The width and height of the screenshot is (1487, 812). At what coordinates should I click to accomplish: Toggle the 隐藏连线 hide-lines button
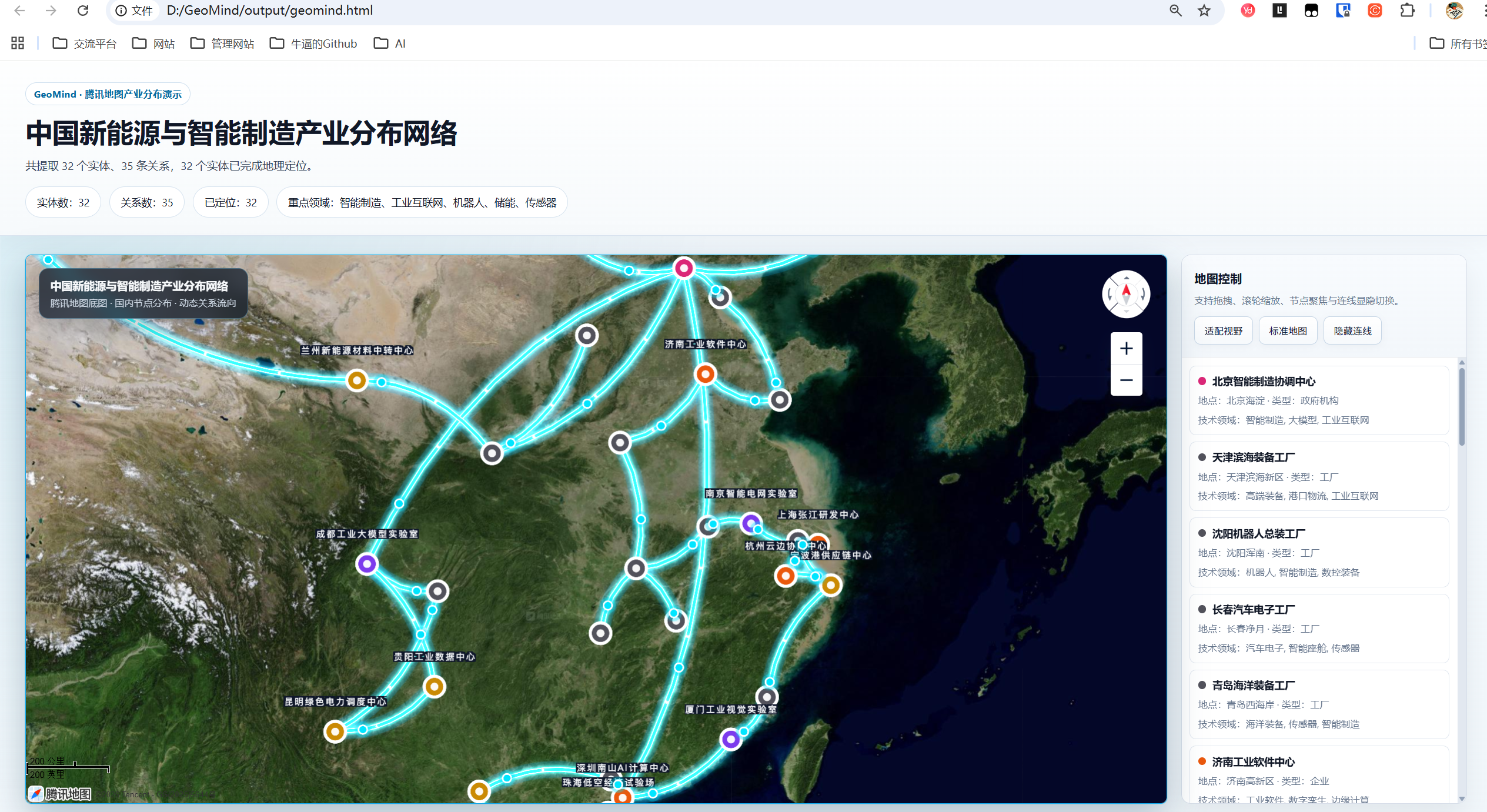click(x=1352, y=330)
